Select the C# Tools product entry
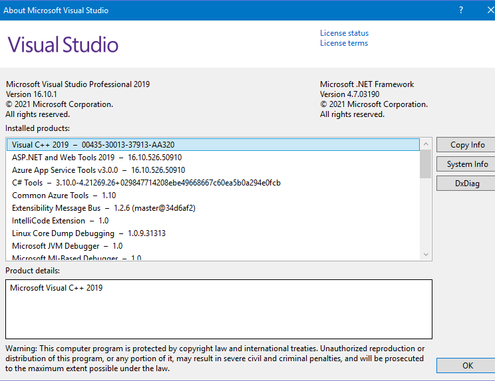 coord(213,183)
